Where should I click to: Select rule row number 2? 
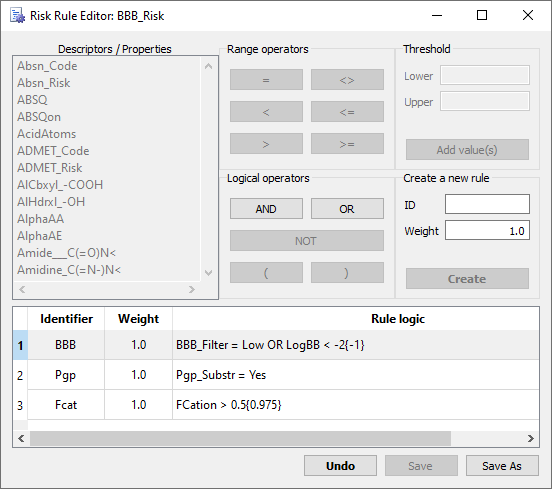tap(20, 375)
